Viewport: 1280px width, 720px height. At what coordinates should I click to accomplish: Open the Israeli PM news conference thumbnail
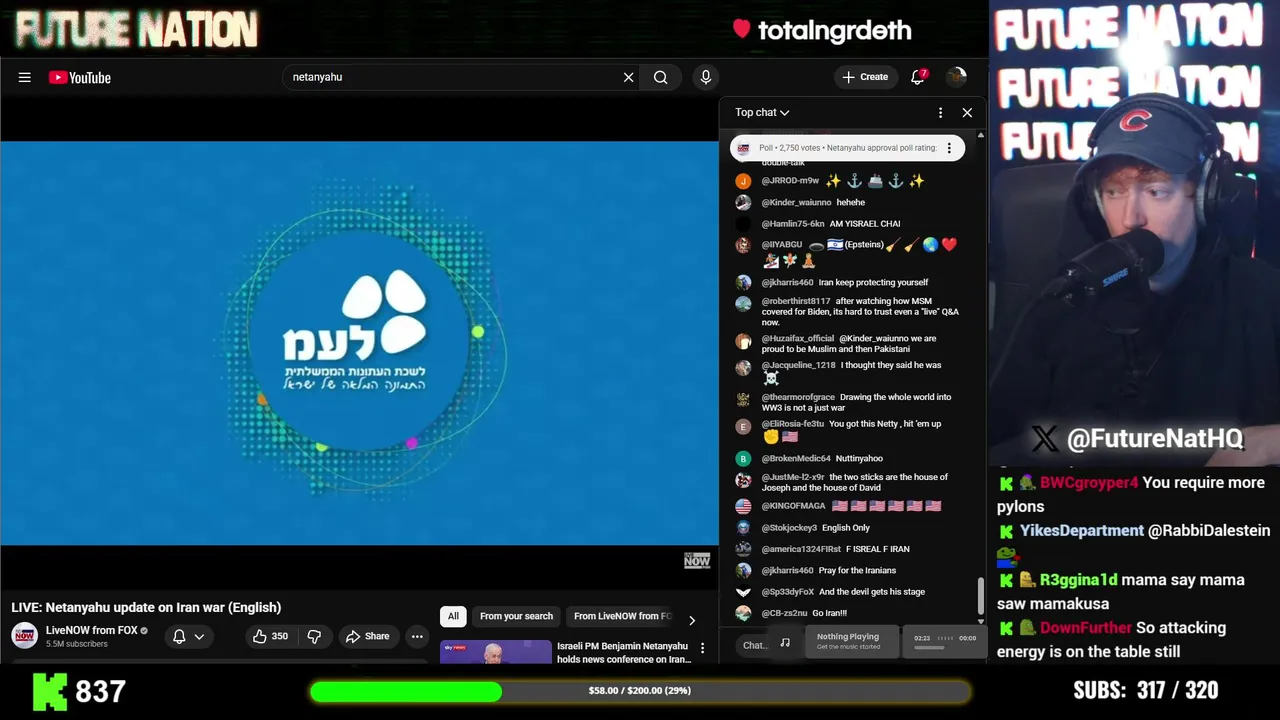click(x=495, y=652)
